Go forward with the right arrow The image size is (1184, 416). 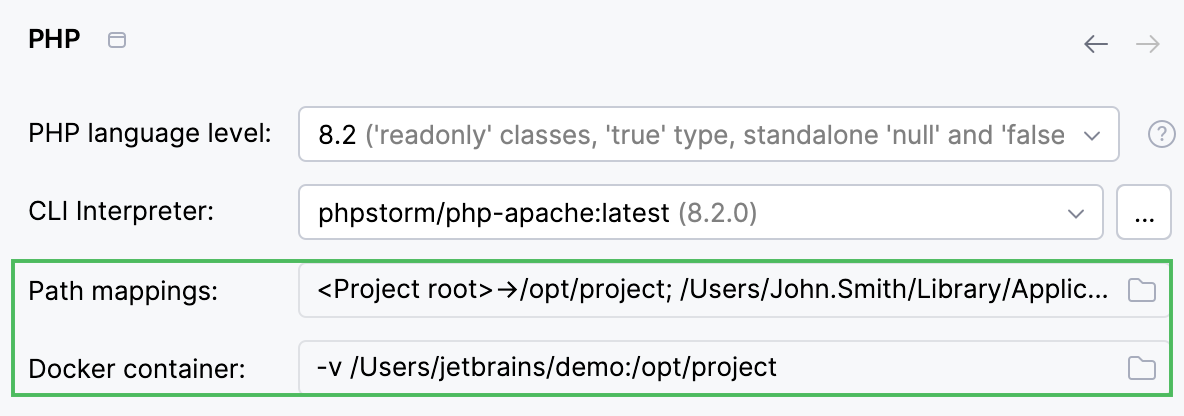(1147, 44)
